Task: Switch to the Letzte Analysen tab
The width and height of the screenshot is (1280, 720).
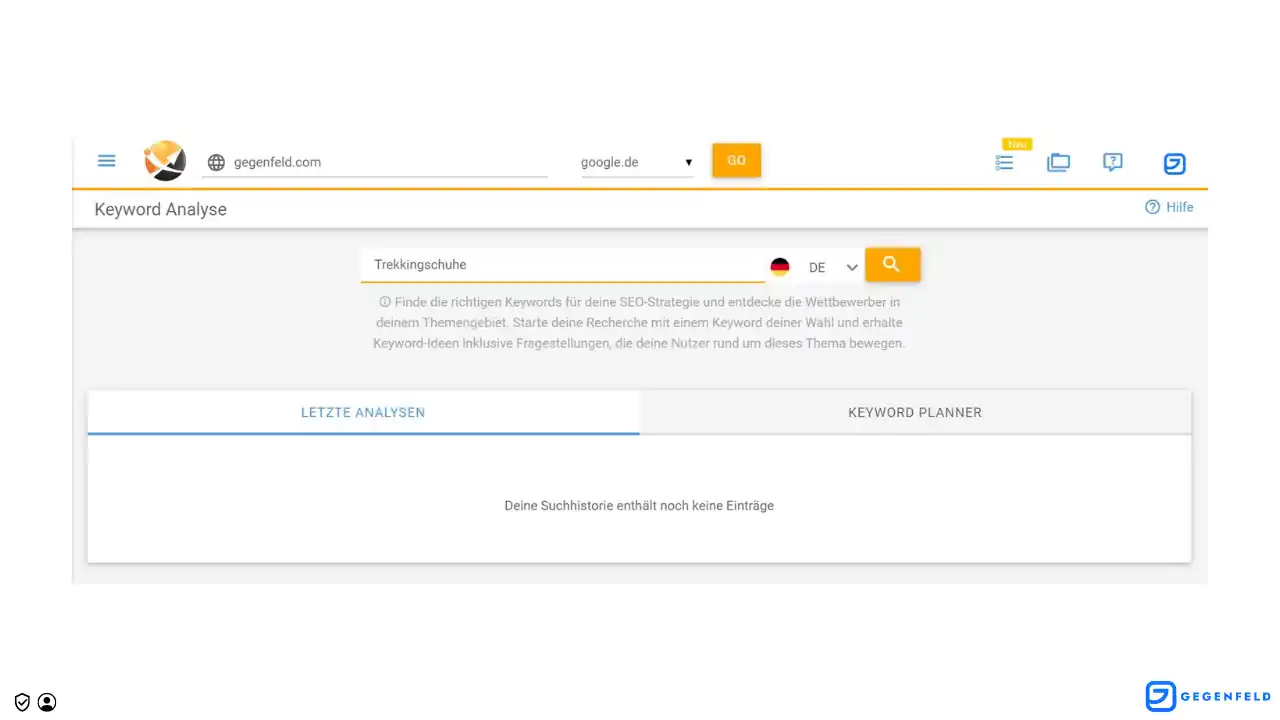Action: (363, 412)
